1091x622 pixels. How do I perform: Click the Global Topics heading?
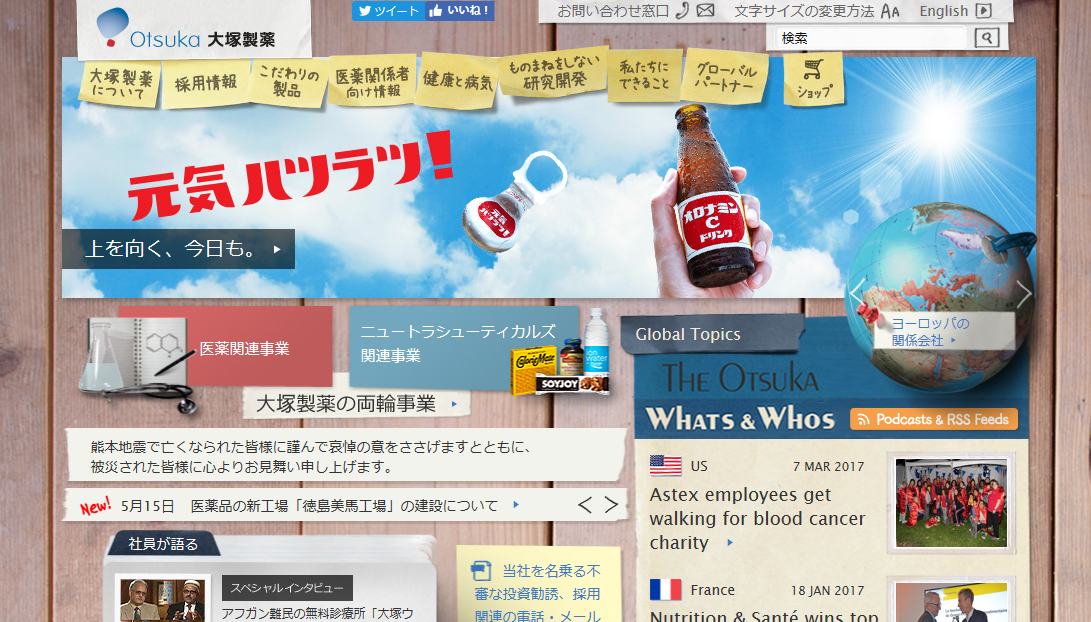(687, 334)
